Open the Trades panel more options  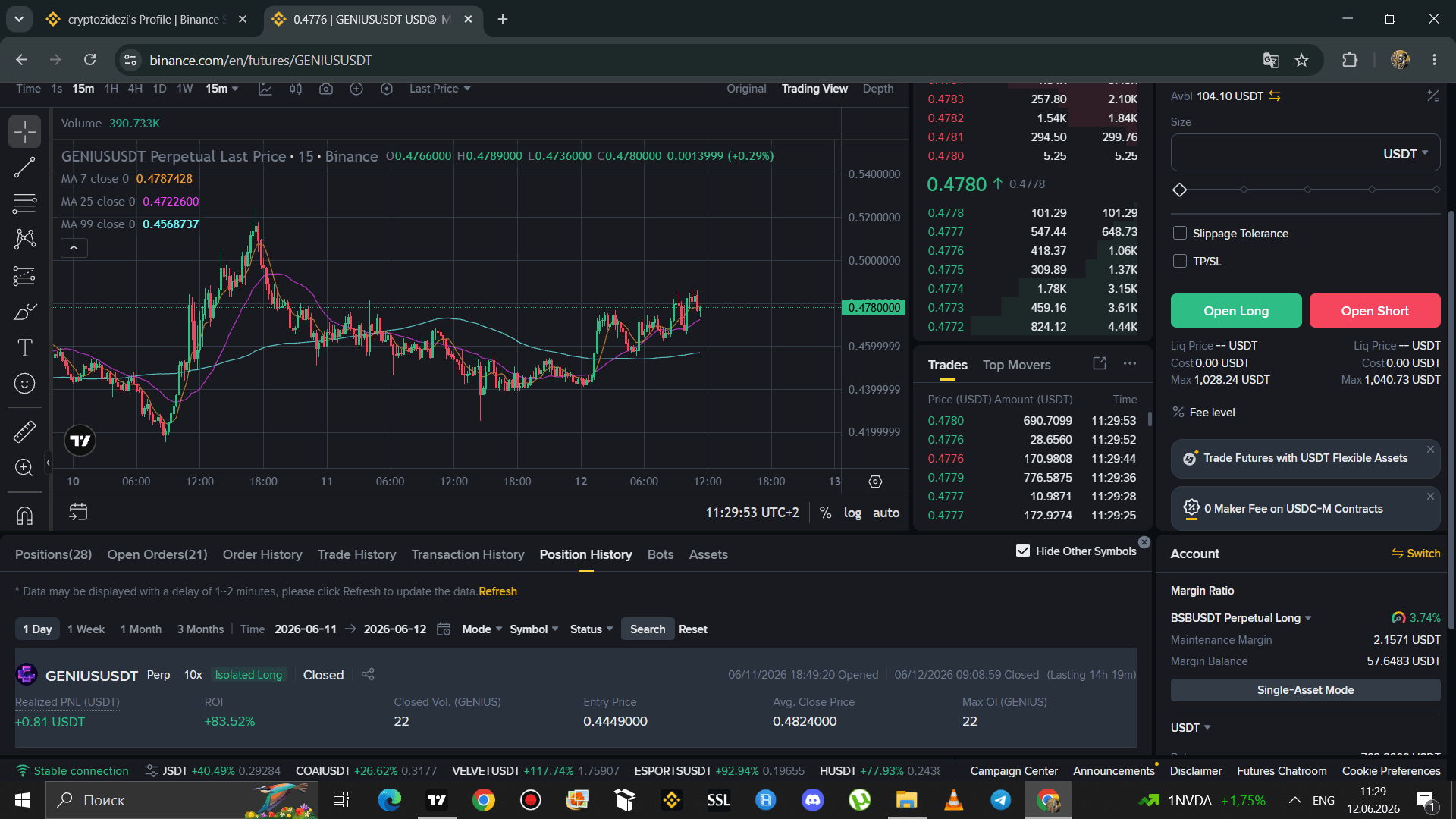click(x=1130, y=364)
